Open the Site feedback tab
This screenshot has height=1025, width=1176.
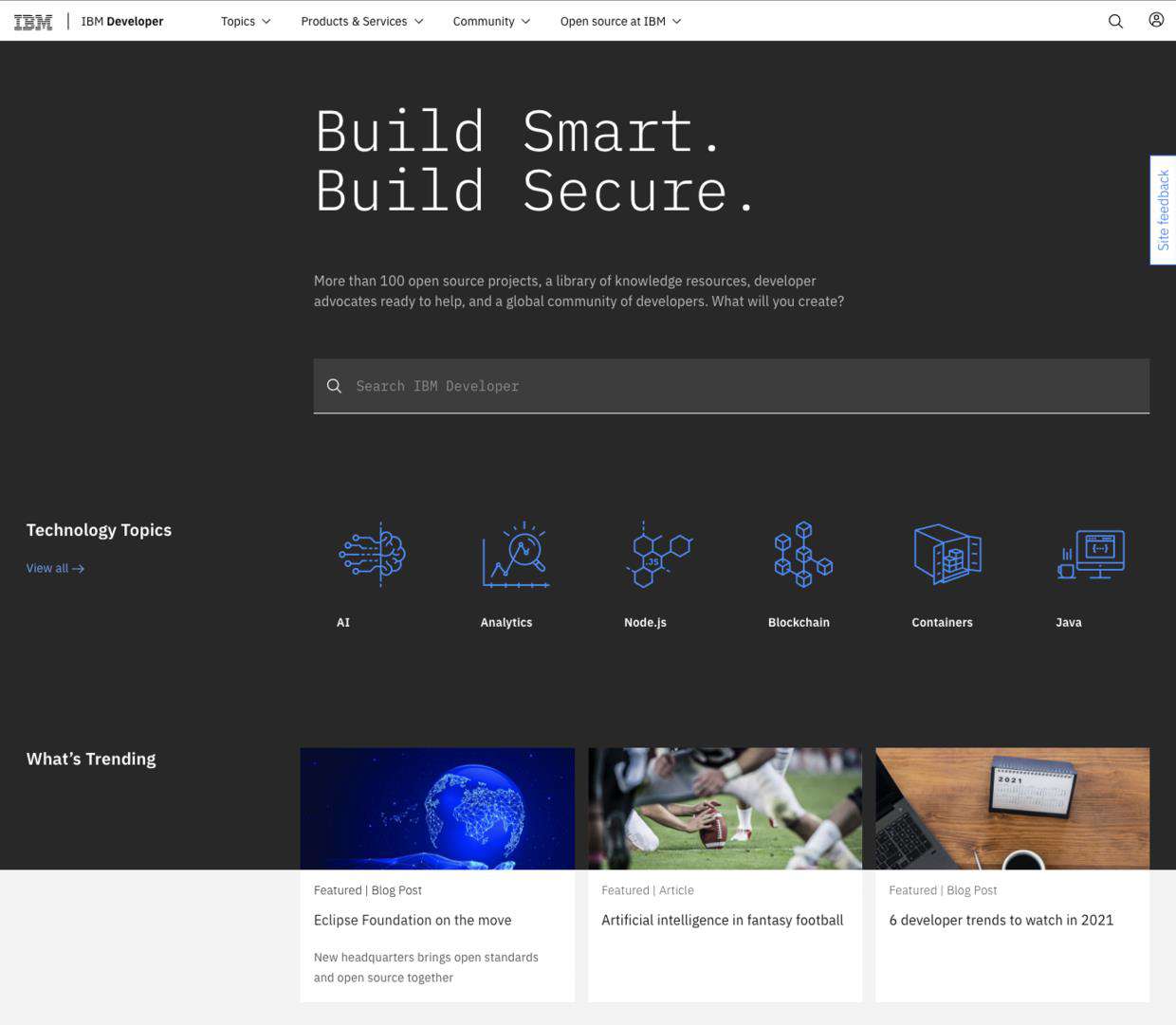[x=1163, y=210]
